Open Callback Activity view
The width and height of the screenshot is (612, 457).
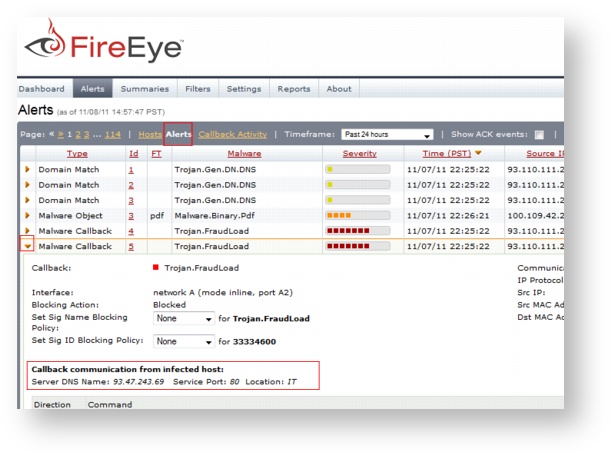233,134
